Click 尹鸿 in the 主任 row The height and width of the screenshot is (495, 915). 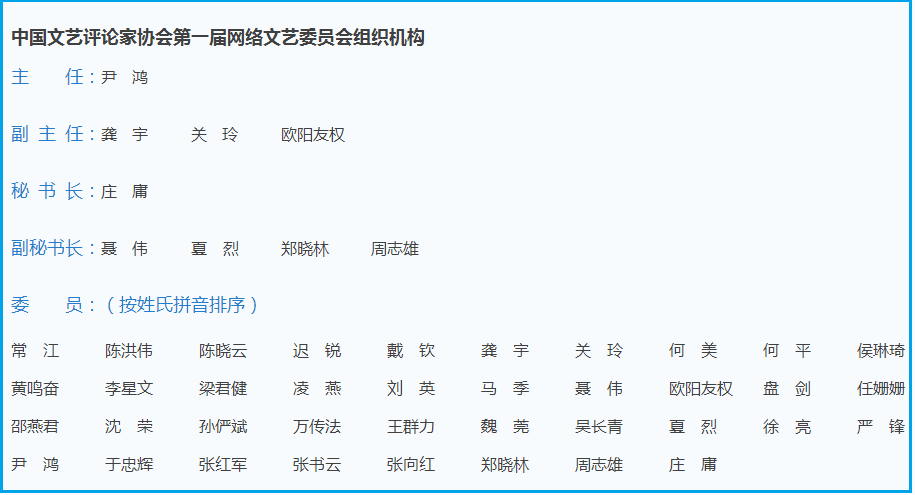124,77
